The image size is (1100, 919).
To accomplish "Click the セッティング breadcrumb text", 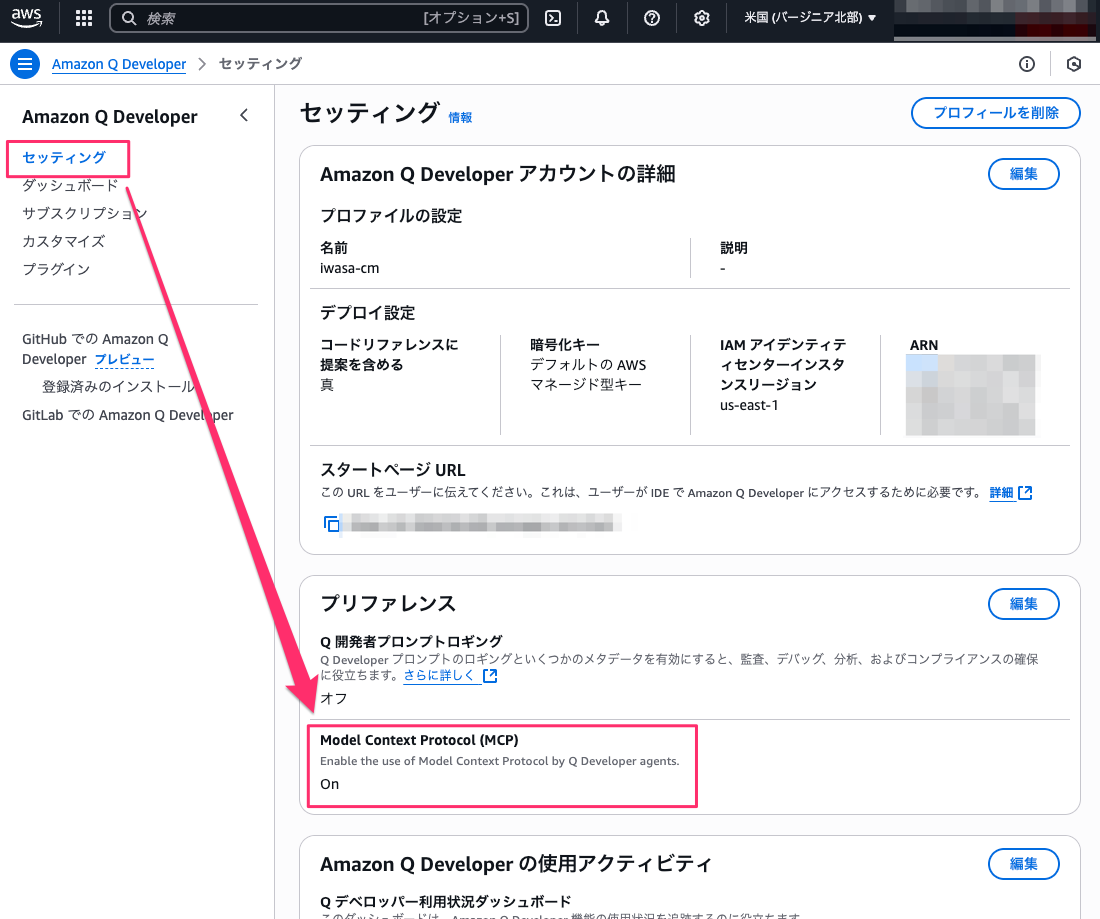I will [260, 64].
